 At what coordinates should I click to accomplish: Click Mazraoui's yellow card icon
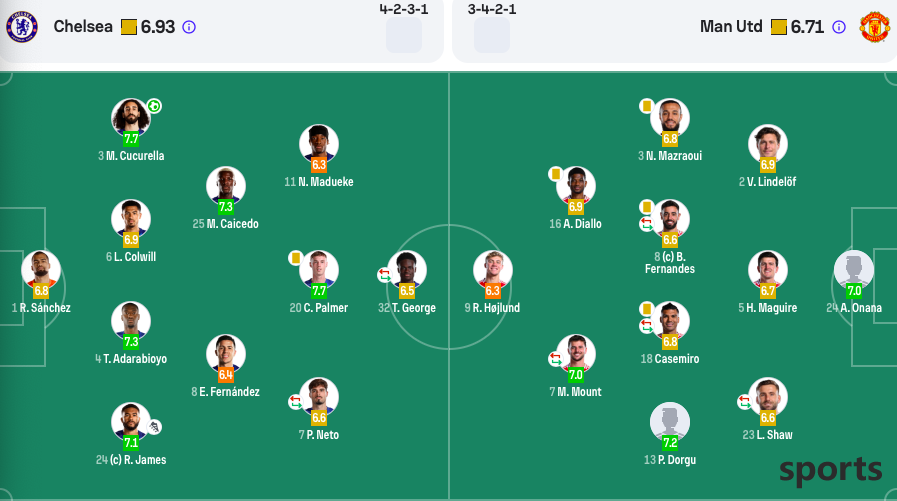646,106
